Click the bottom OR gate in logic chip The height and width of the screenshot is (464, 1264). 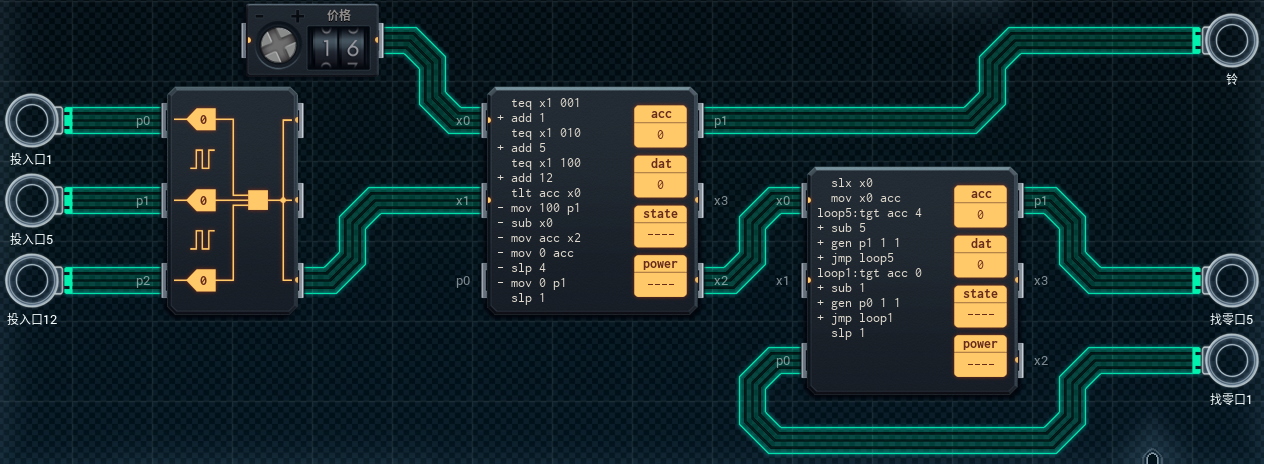pyautogui.click(x=202, y=281)
